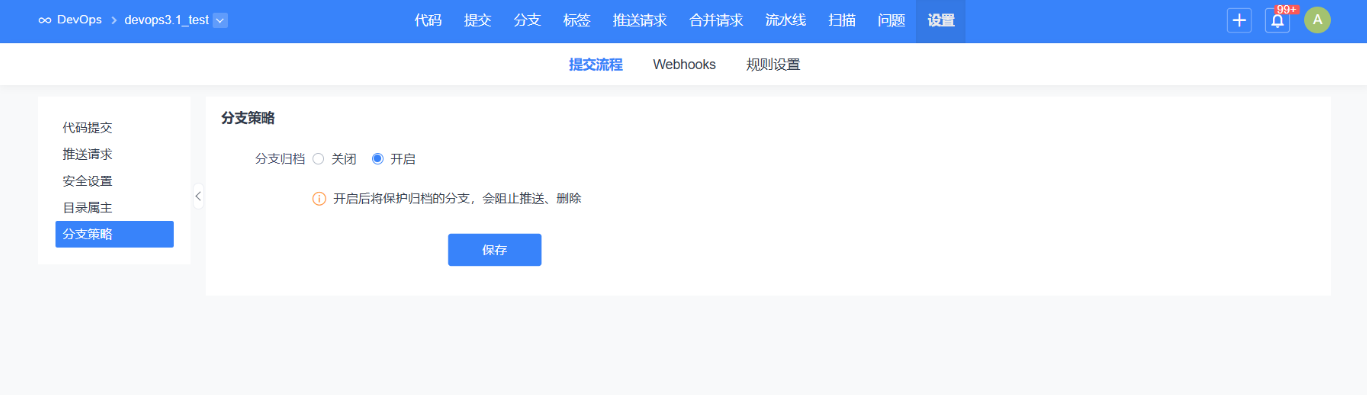Switch to Webhooks tab
The height and width of the screenshot is (395, 1367).
[684, 64]
